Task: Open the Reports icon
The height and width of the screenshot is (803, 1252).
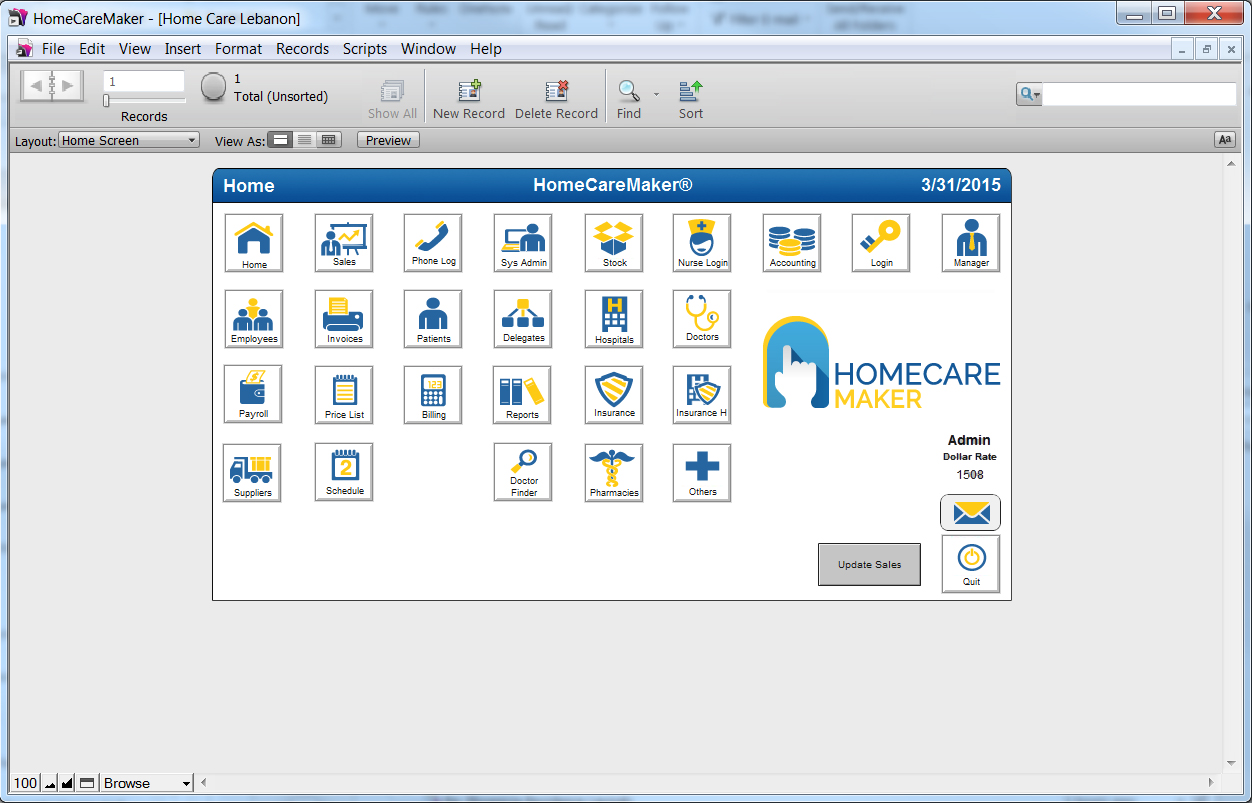Action: (x=522, y=394)
